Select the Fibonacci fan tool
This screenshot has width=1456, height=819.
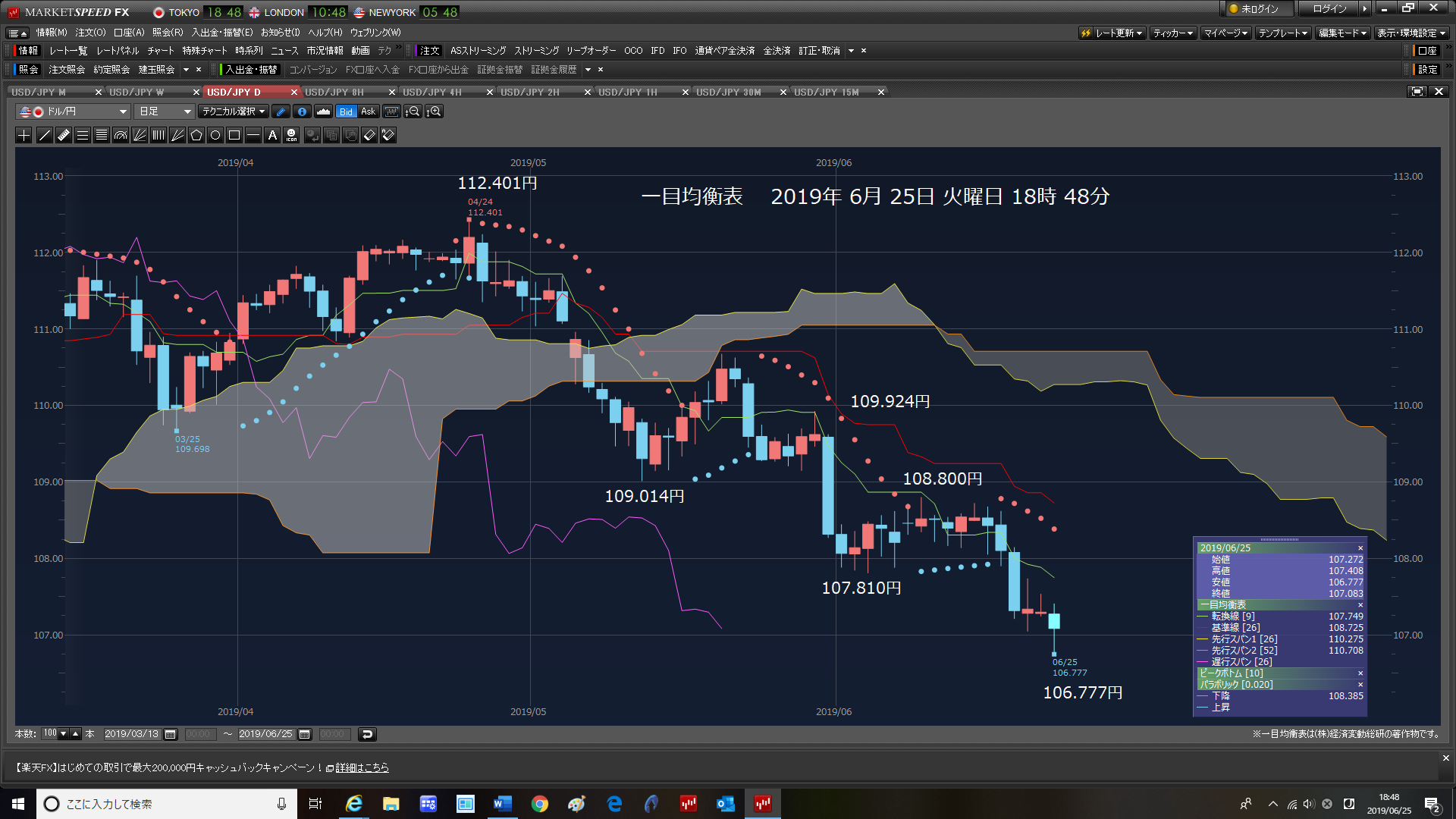coord(140,135)
